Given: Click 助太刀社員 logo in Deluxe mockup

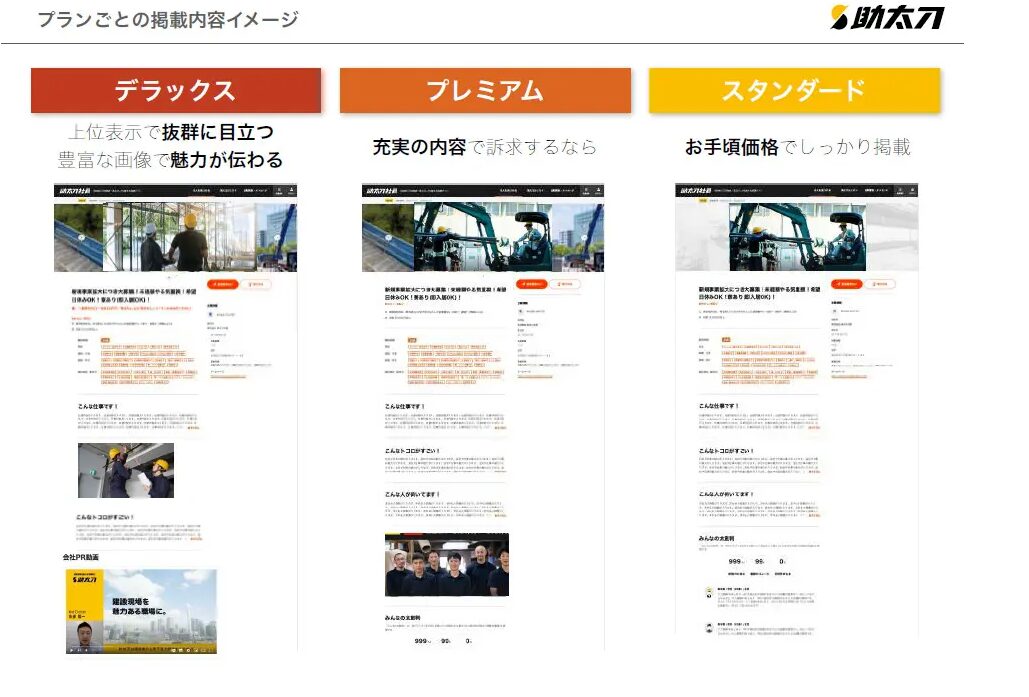Looking at the screenshot, I should click(74, 191).
